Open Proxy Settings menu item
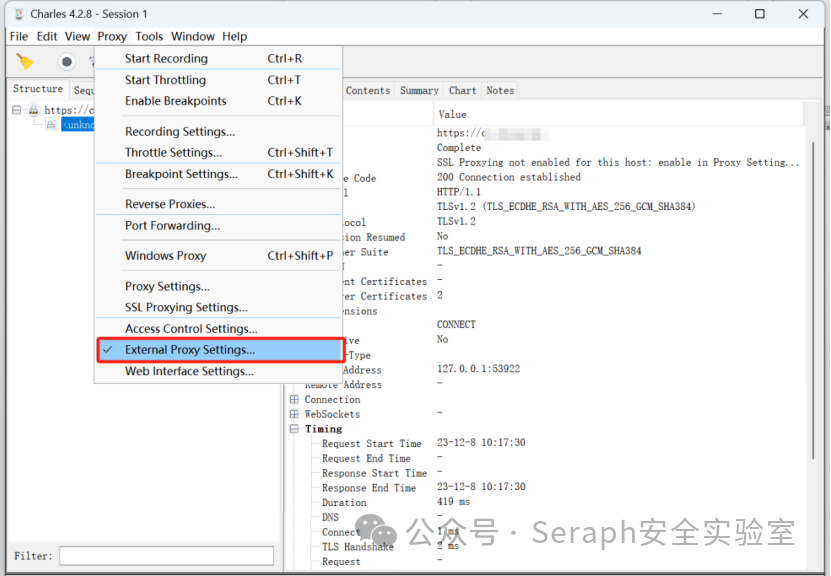The image size is (831, 576). click(x=219, y=286)
